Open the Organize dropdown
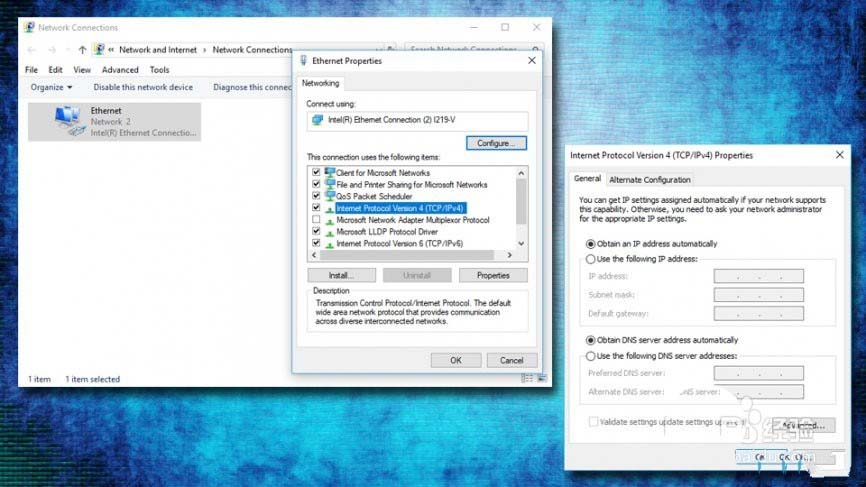The height and width of the screenshot is (487, 866). click(51, 87)
